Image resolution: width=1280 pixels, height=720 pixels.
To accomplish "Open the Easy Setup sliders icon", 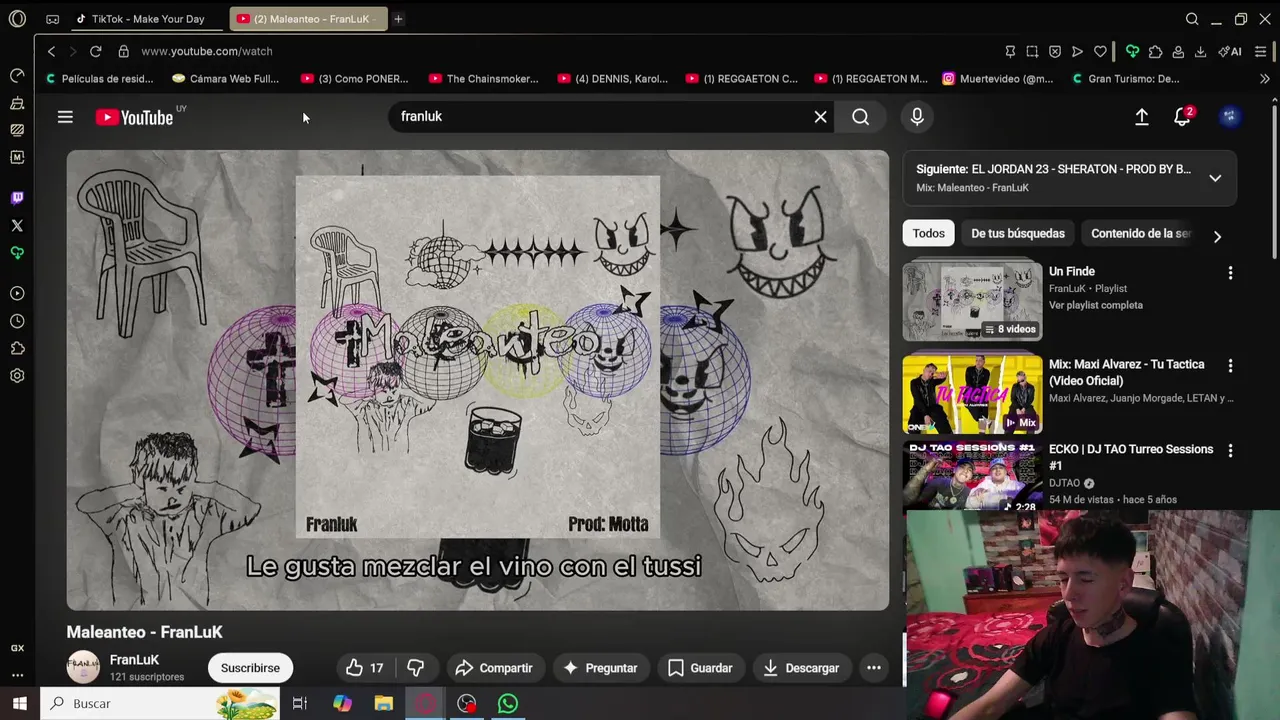I will click(x=1260, y=51).
